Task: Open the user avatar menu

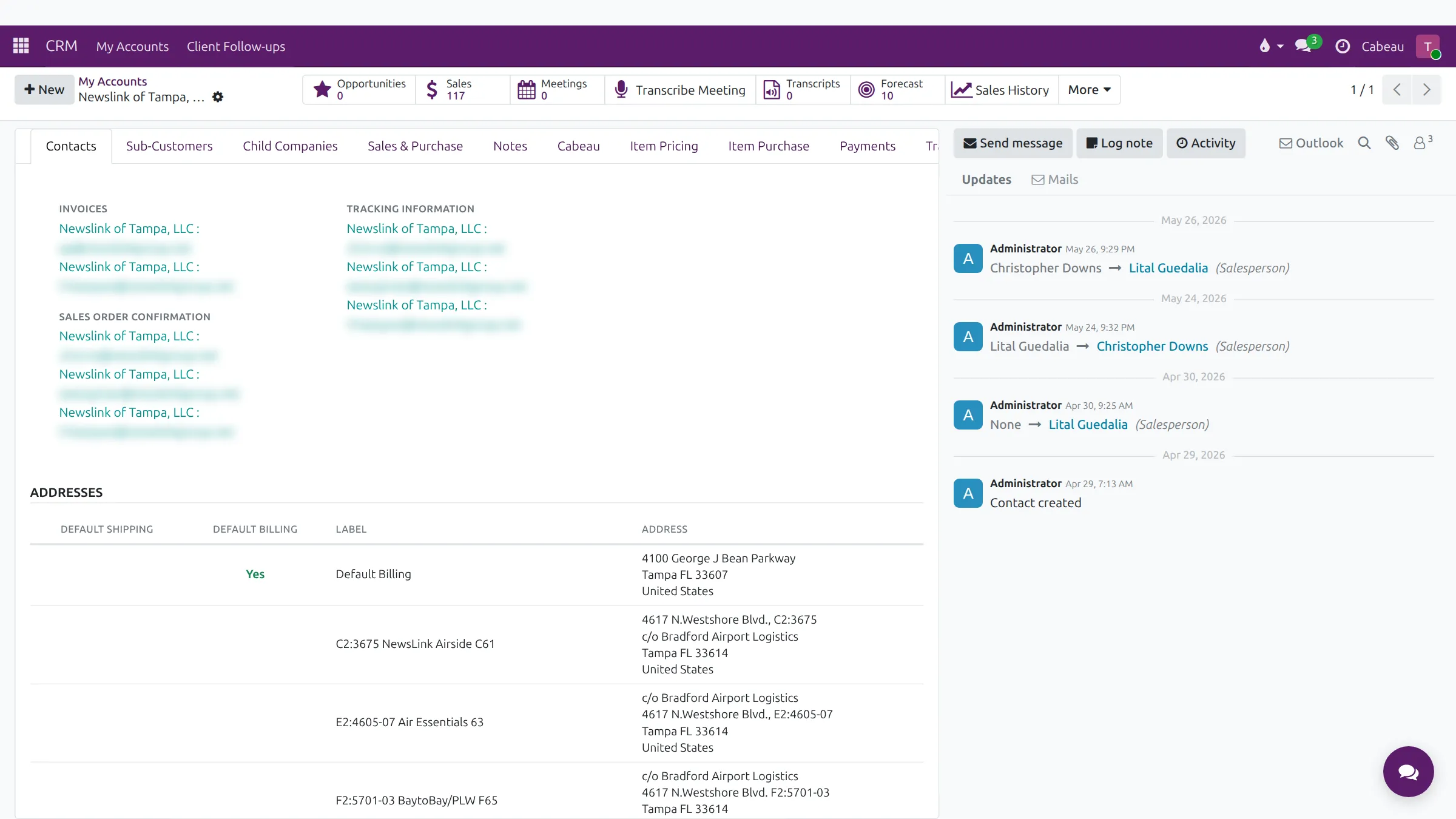Action: [1428, 46]
